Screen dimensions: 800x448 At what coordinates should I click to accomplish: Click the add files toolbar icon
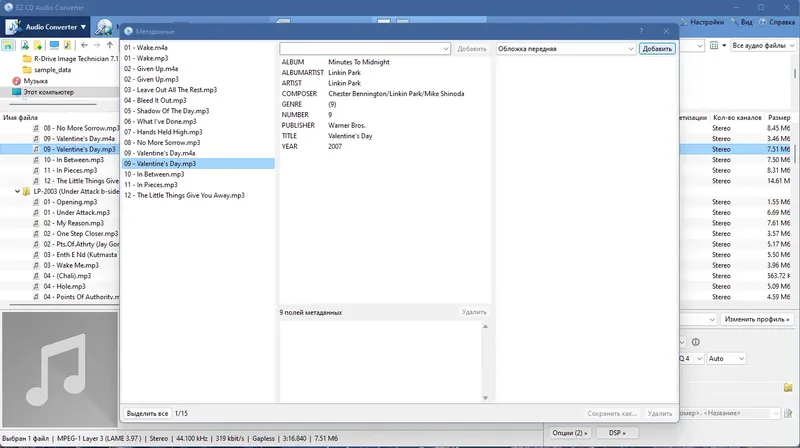(x=24, y=45)
